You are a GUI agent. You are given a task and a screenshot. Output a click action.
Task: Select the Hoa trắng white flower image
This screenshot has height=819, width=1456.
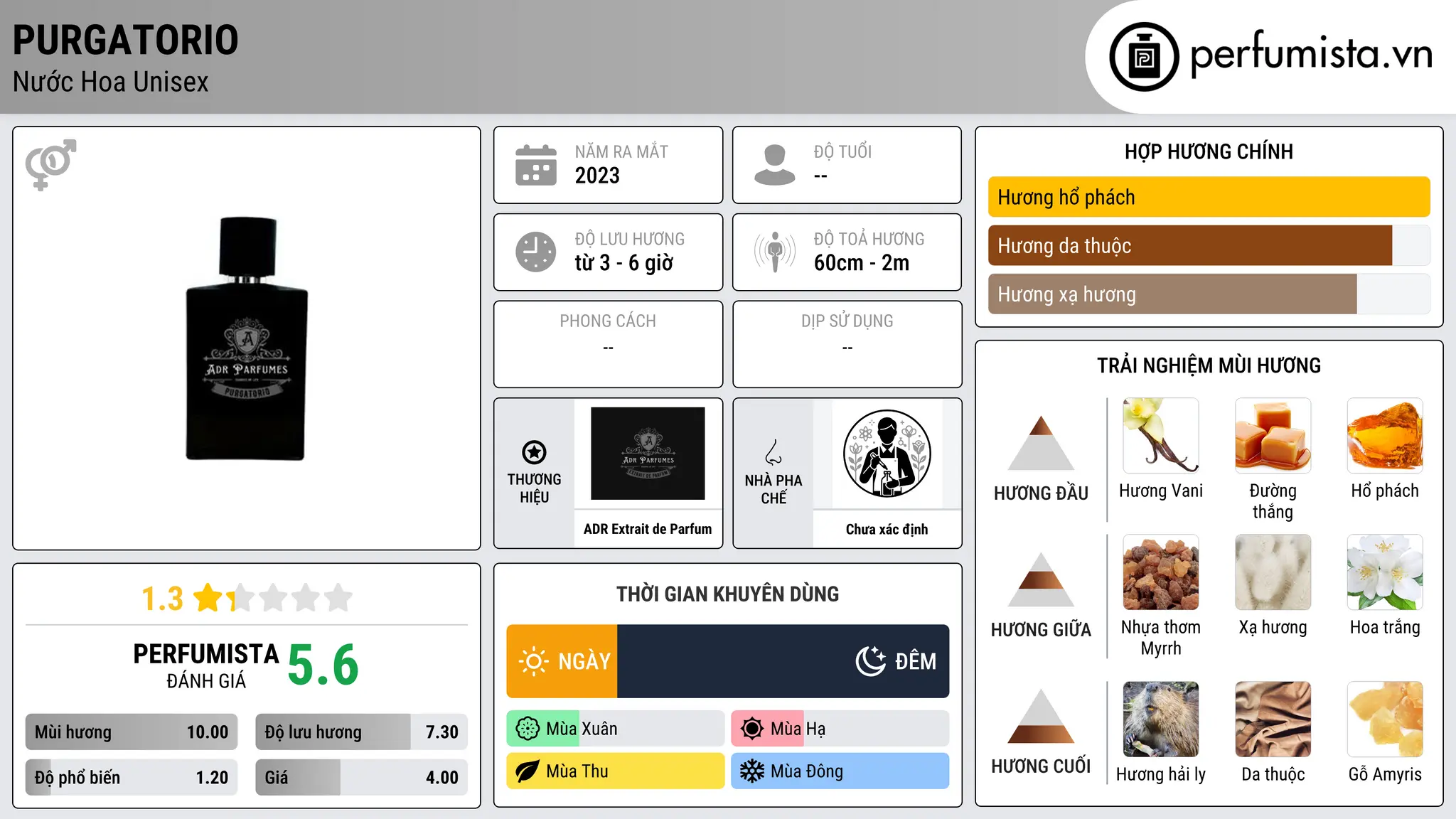(1385, 572)
